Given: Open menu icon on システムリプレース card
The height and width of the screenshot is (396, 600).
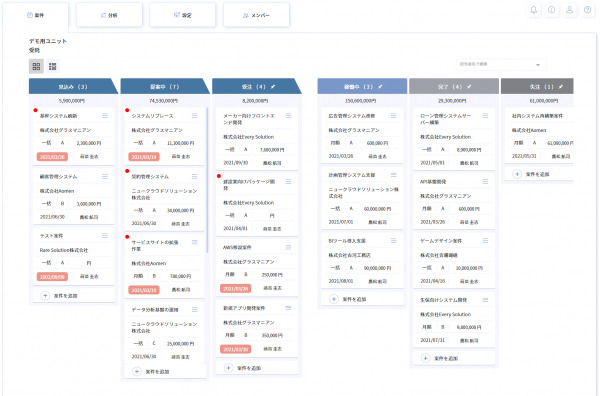Looking at the screenshot, I should click(x=195, y=116).
